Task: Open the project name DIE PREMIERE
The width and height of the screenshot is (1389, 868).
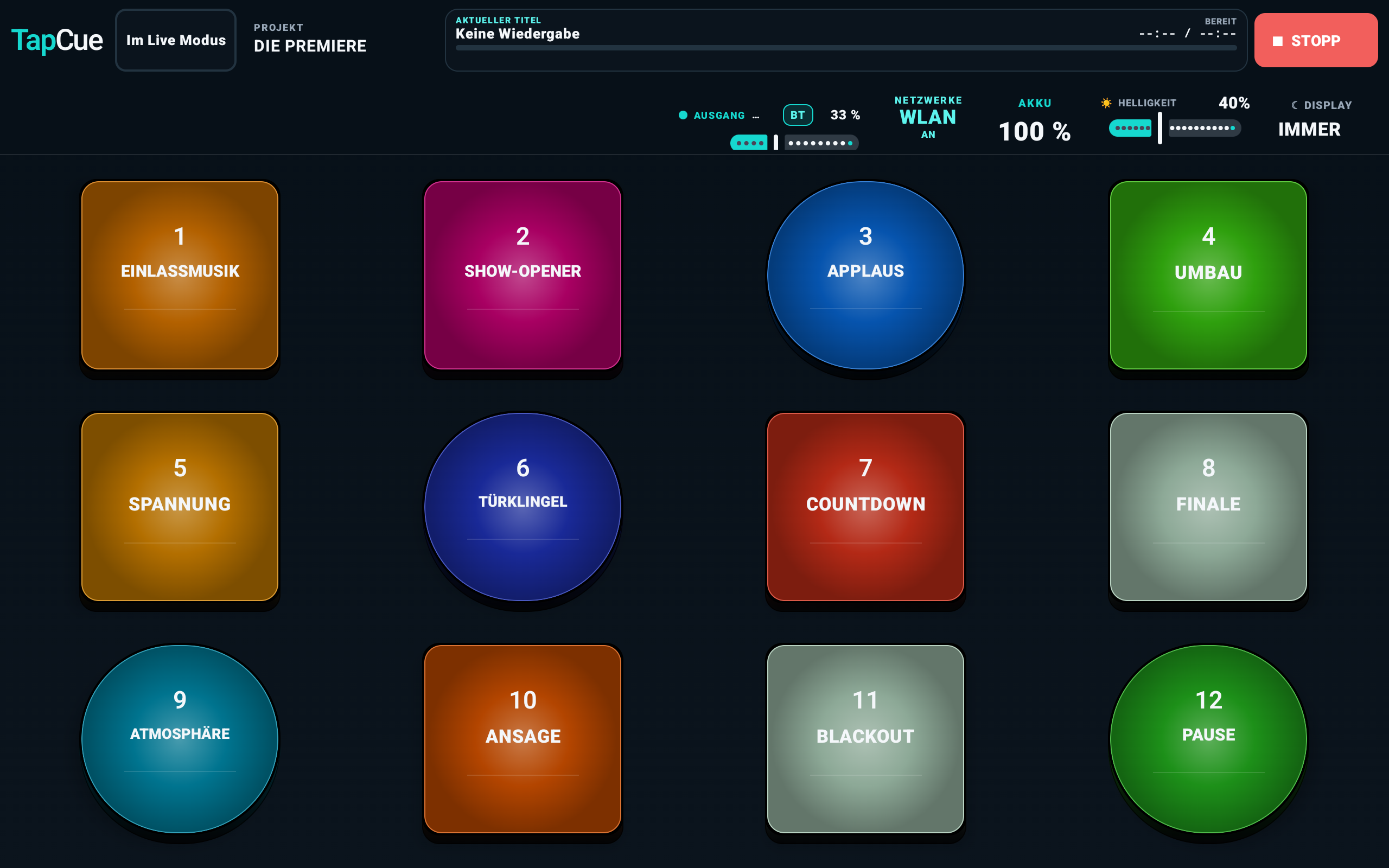Action: (310, 46)
